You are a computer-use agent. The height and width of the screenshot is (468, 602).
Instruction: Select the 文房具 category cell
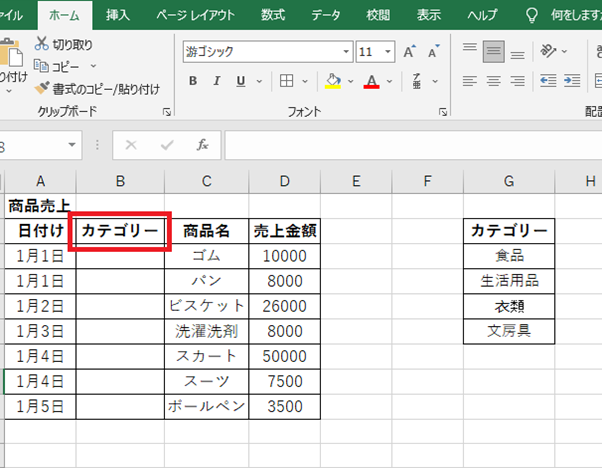click(509, 331)
